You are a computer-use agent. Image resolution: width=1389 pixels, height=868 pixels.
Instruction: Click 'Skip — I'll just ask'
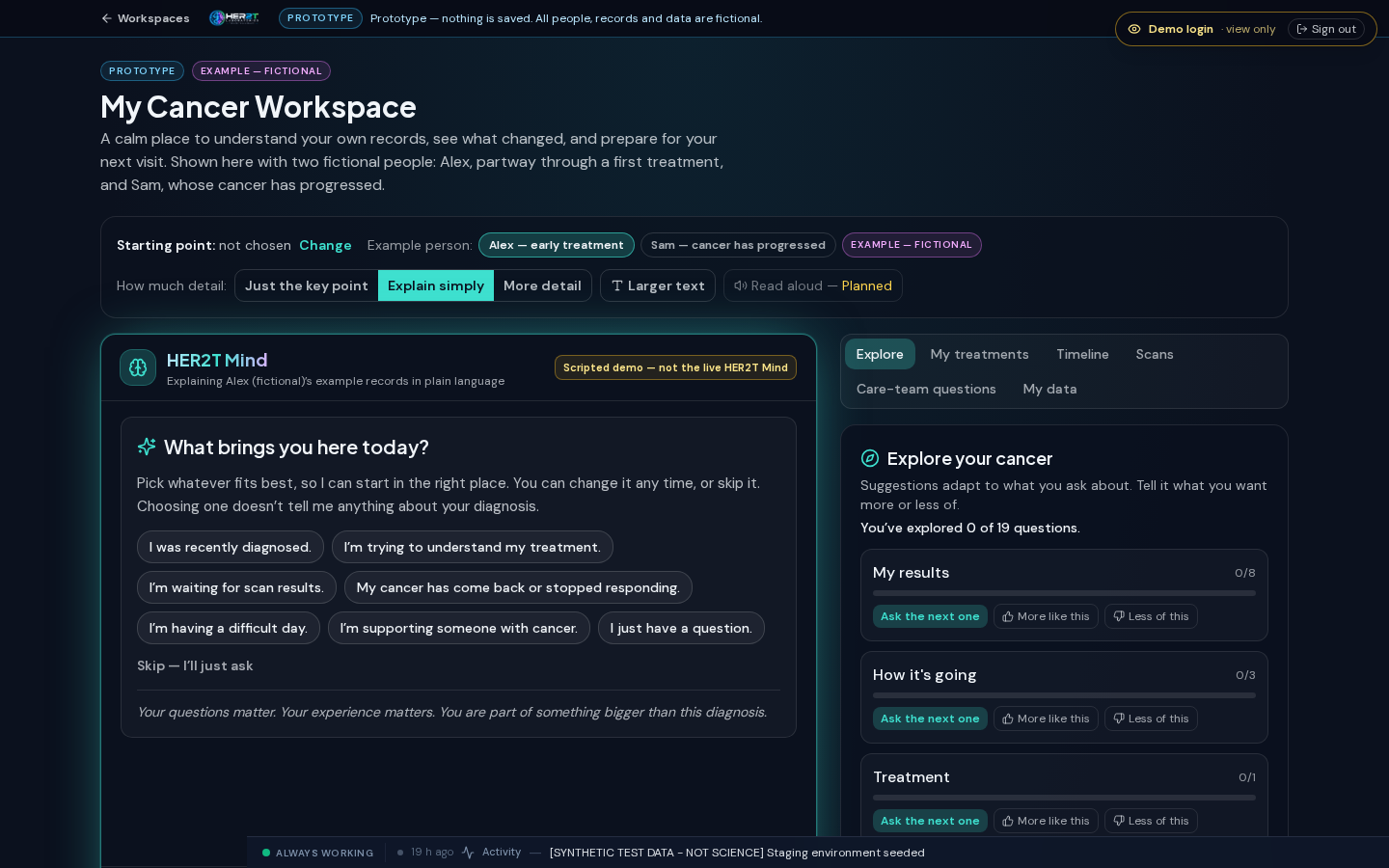[195, 665]
